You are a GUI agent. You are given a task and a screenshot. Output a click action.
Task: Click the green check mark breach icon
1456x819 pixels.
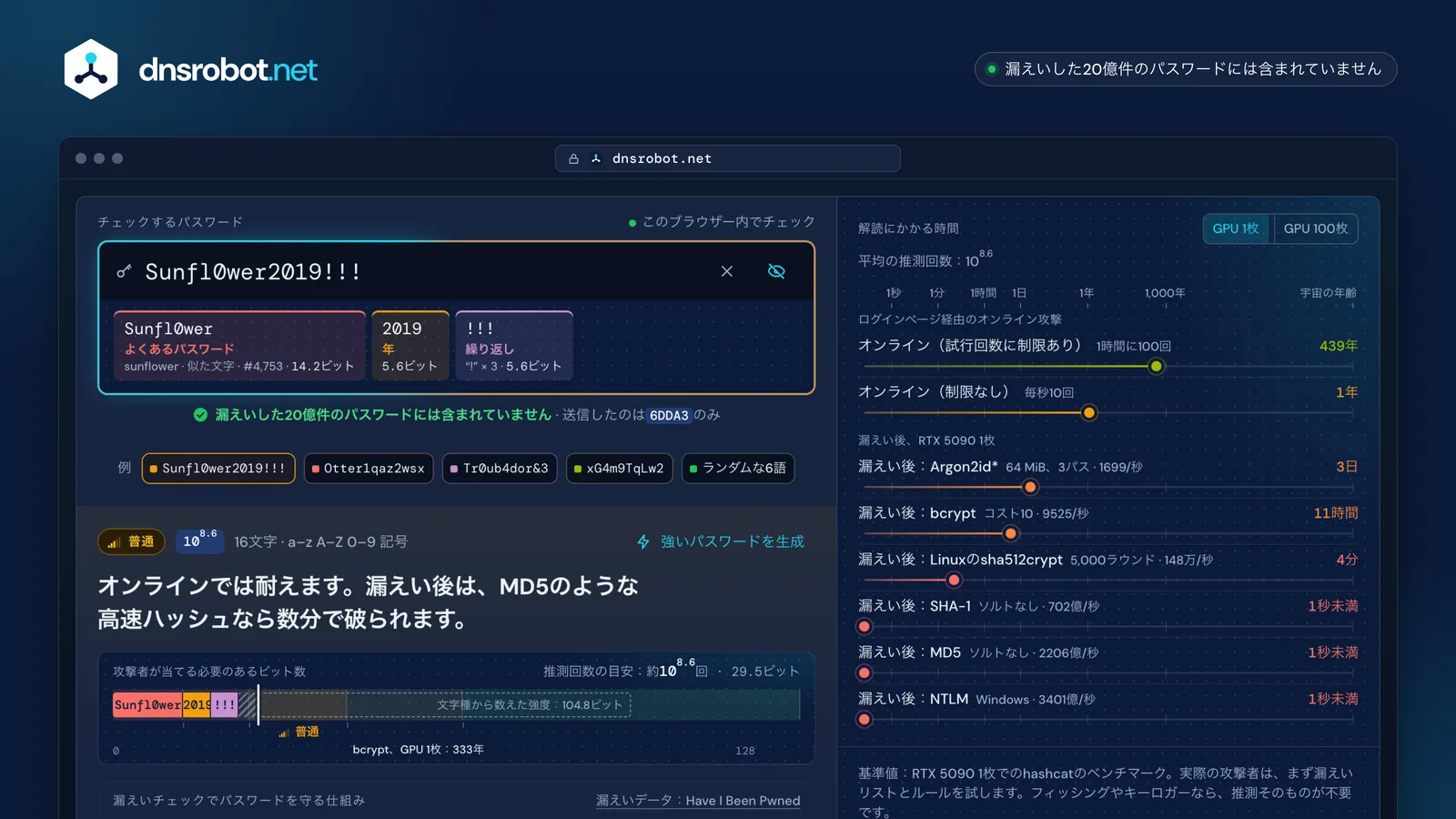pyautogui.click(x=200, y=415)
